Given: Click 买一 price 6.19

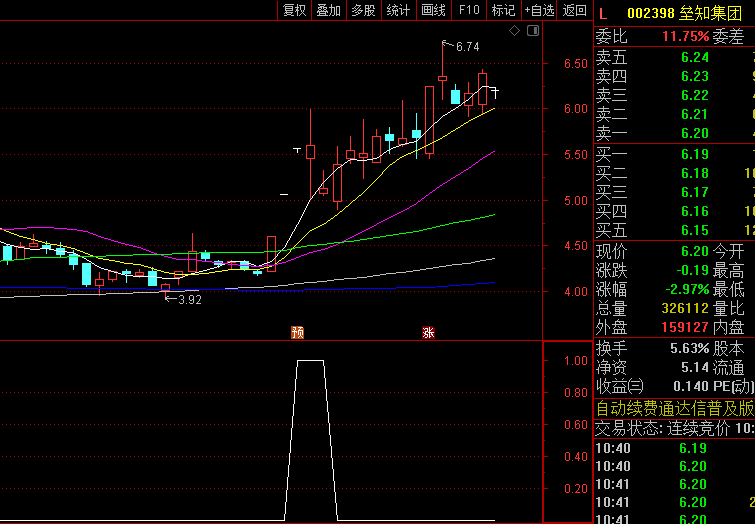Looking at the screenshot, I should tap(695, 154).
